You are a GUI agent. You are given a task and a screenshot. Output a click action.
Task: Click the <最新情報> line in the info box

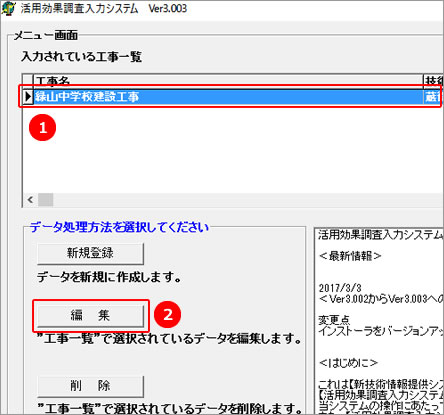350,256
